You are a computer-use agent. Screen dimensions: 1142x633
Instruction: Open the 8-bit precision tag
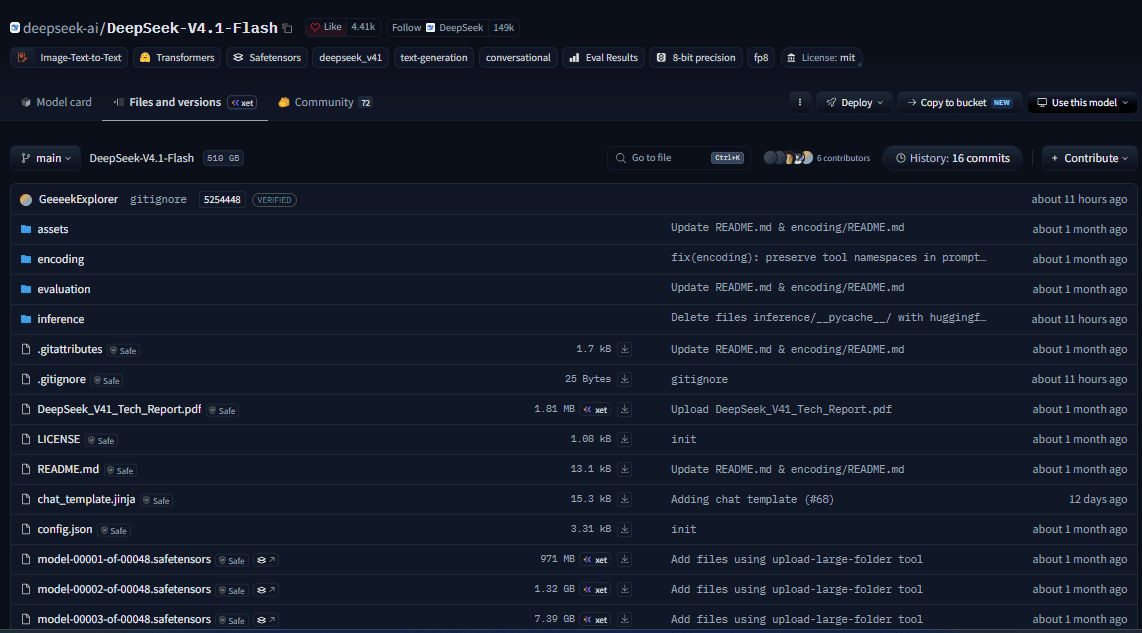pos(696,58)
